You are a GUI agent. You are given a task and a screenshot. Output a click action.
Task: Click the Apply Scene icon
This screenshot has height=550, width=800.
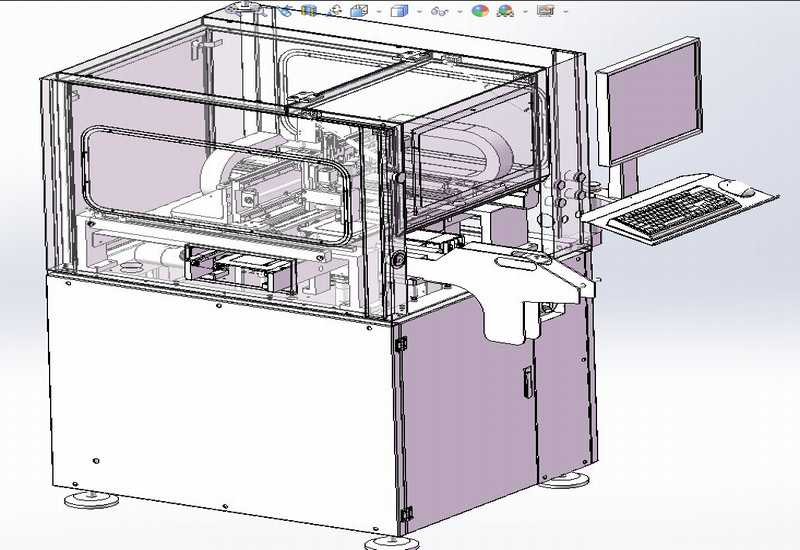click(x=505, y=10)
